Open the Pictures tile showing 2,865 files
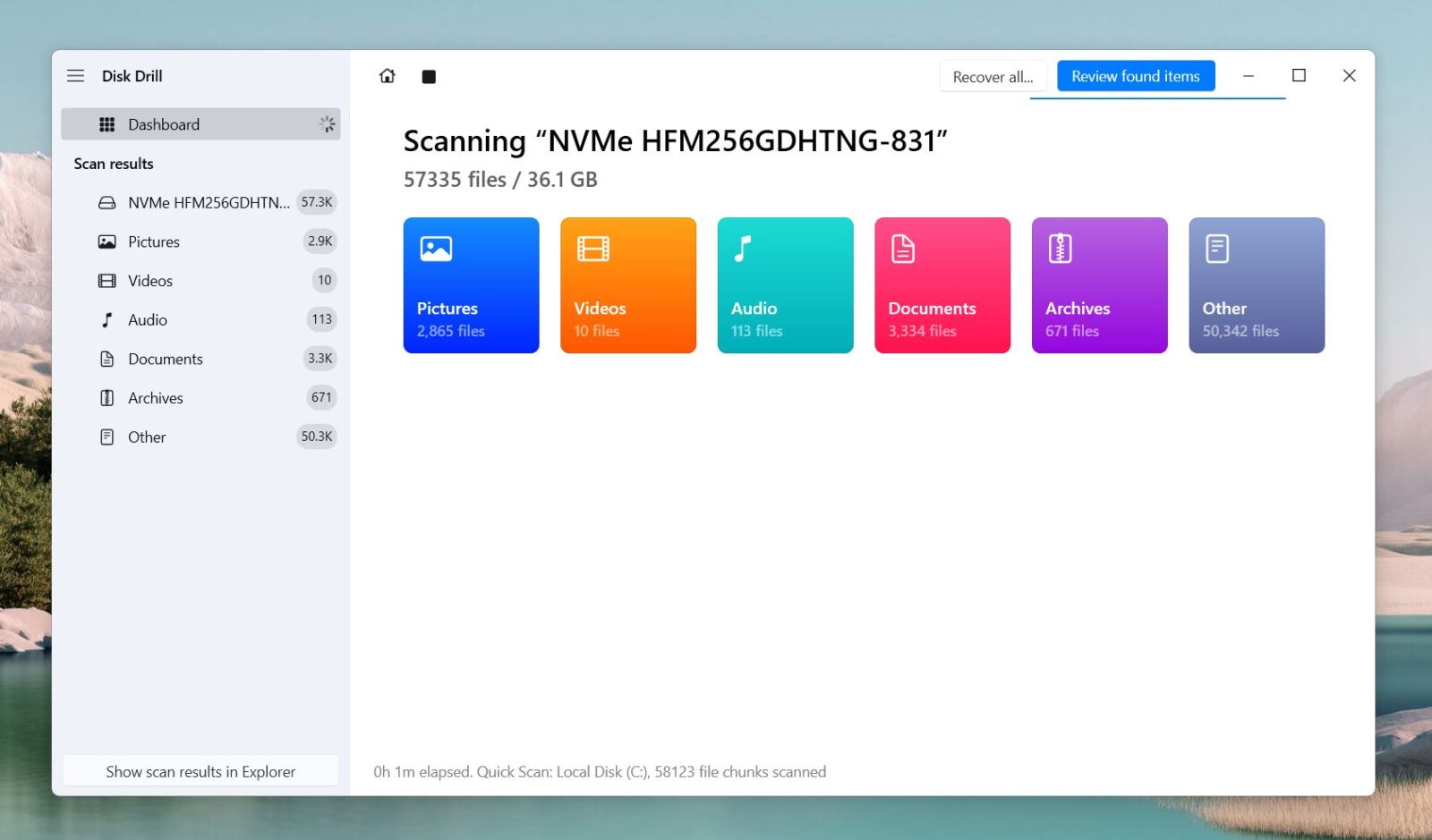The image size is (1432, 840). pyautogui.click(x=471, y=284)
